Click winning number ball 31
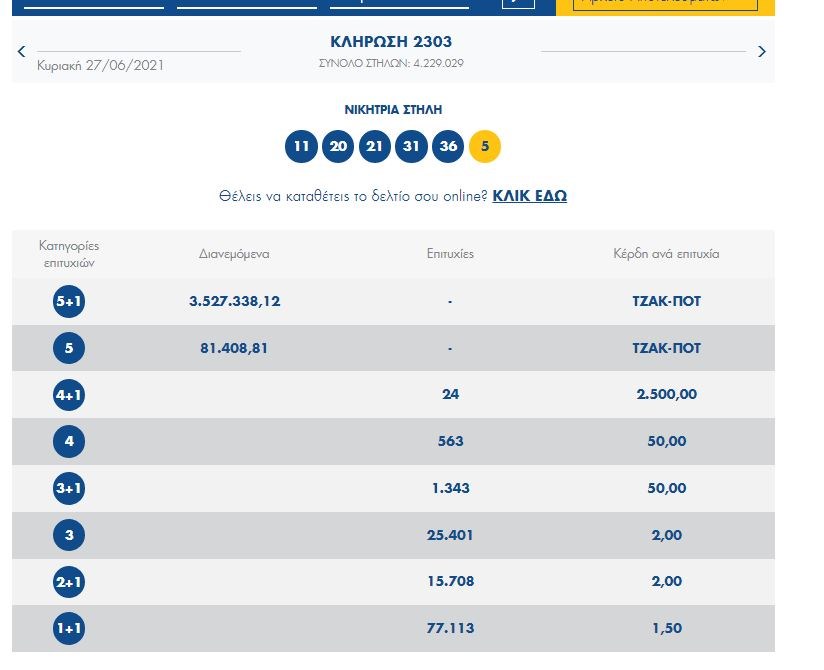Screen dimensions: 824x670 pos(411,147)
